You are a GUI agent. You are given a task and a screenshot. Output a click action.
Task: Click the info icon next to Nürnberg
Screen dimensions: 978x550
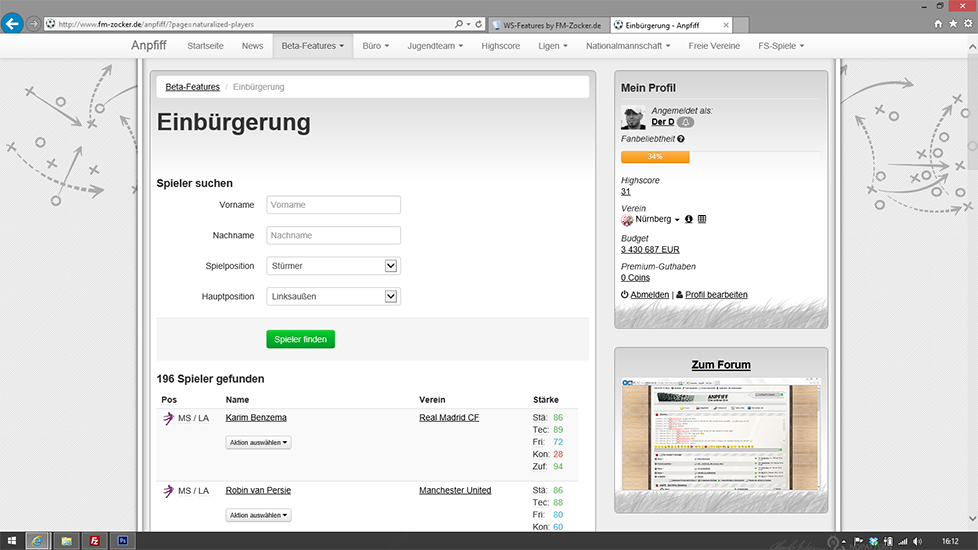pyautogui.click(x=689, y=219)
